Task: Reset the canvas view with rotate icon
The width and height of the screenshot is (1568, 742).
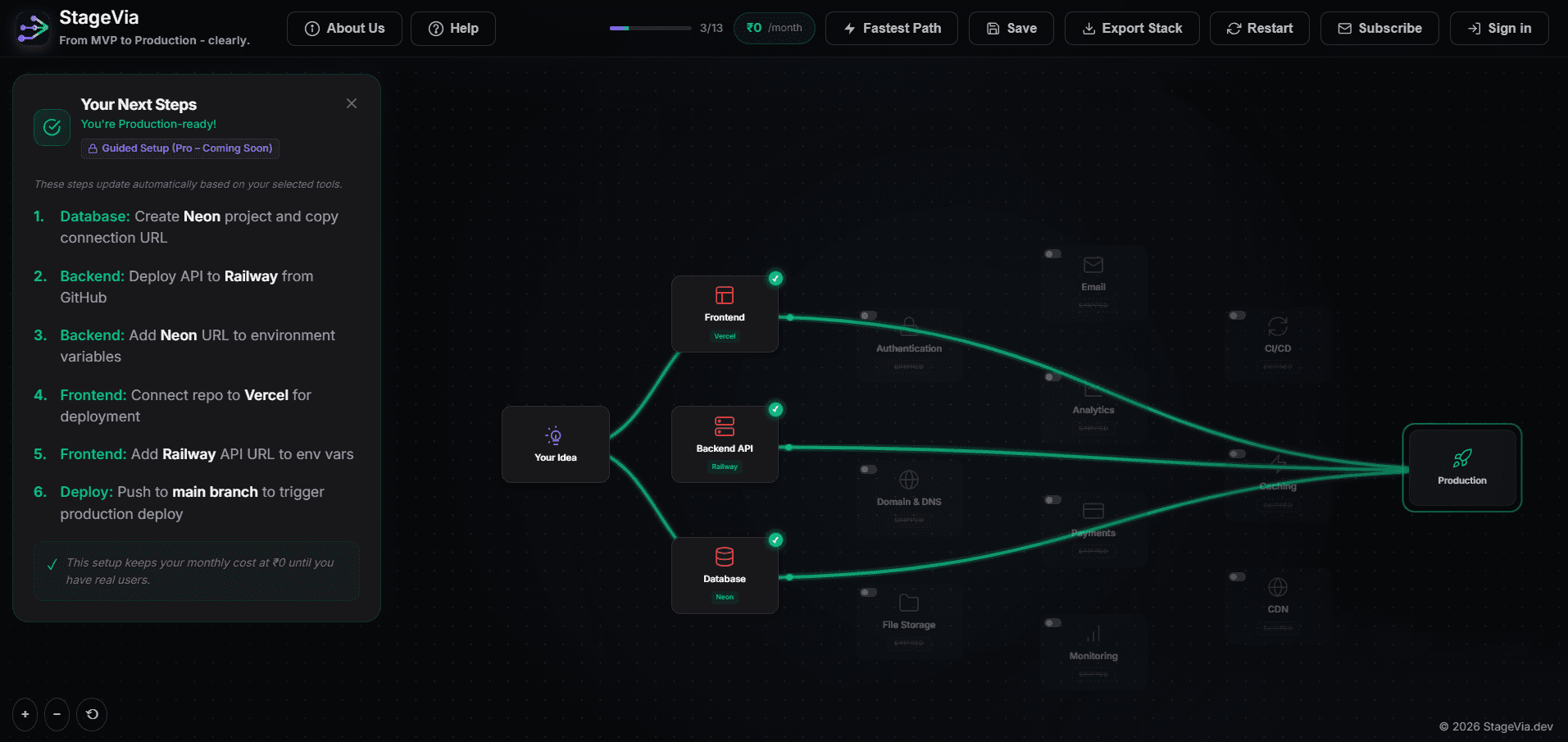Action: coord(92,714)
